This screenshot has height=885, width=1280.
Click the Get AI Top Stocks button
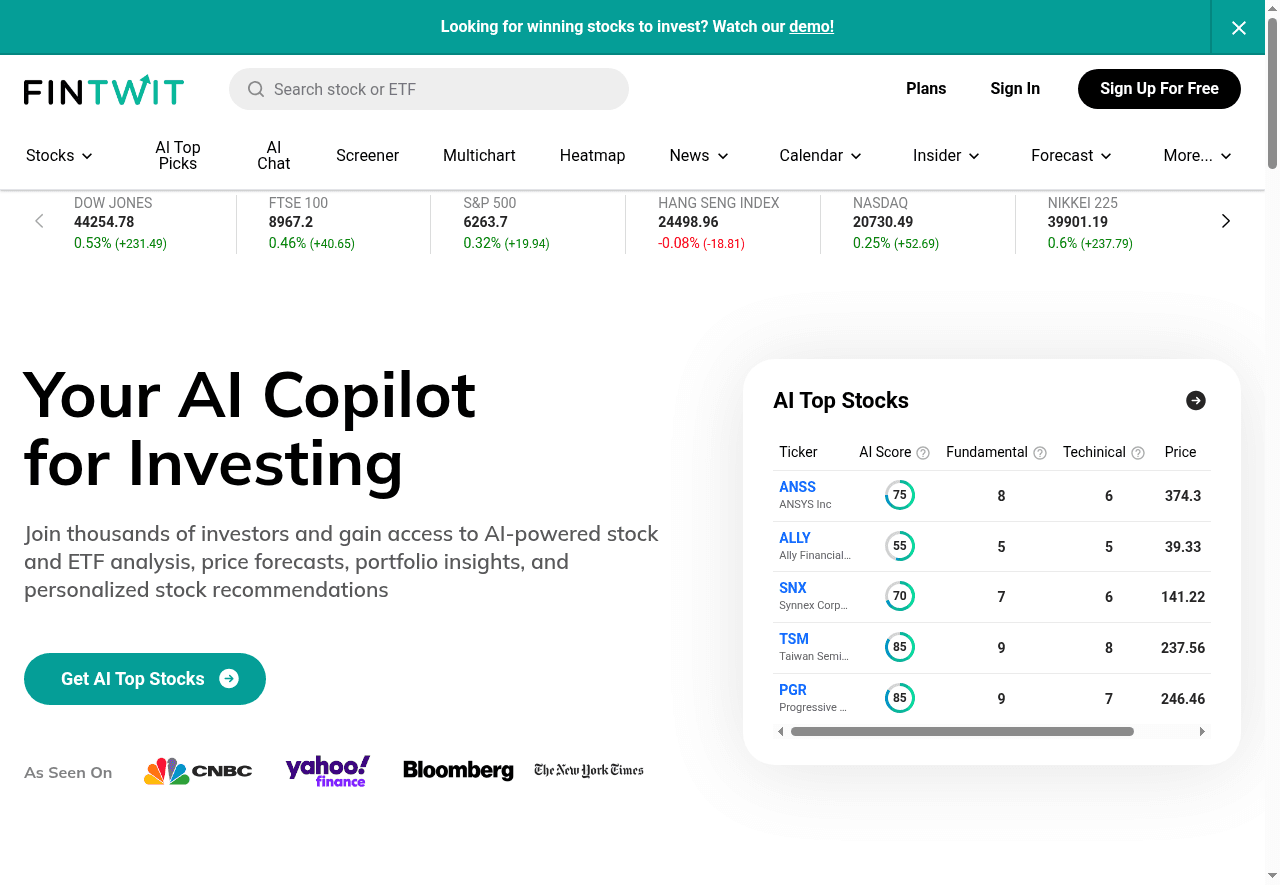[145, 679]
